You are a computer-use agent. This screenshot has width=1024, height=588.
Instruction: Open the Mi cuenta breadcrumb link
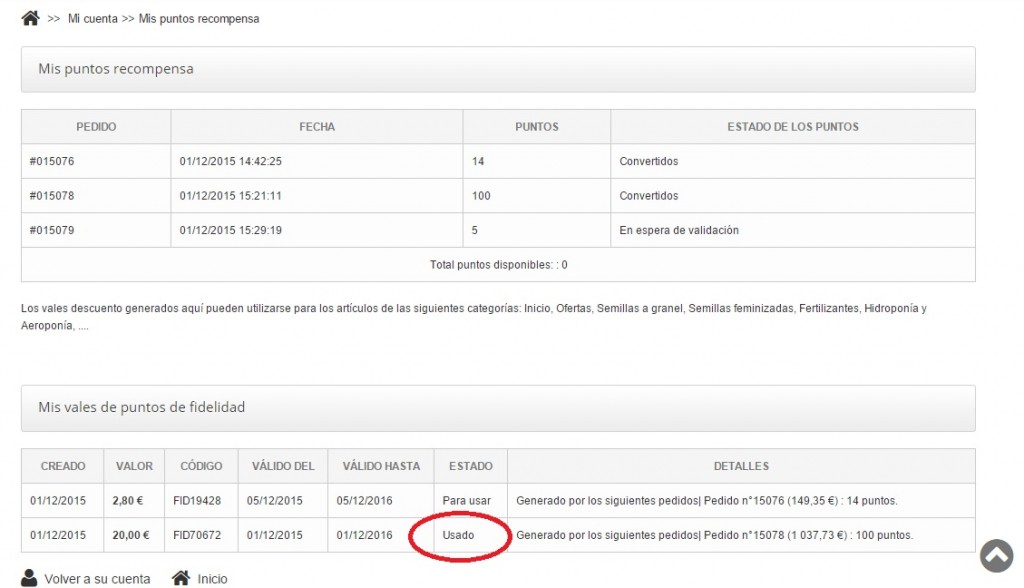point(93,19)
